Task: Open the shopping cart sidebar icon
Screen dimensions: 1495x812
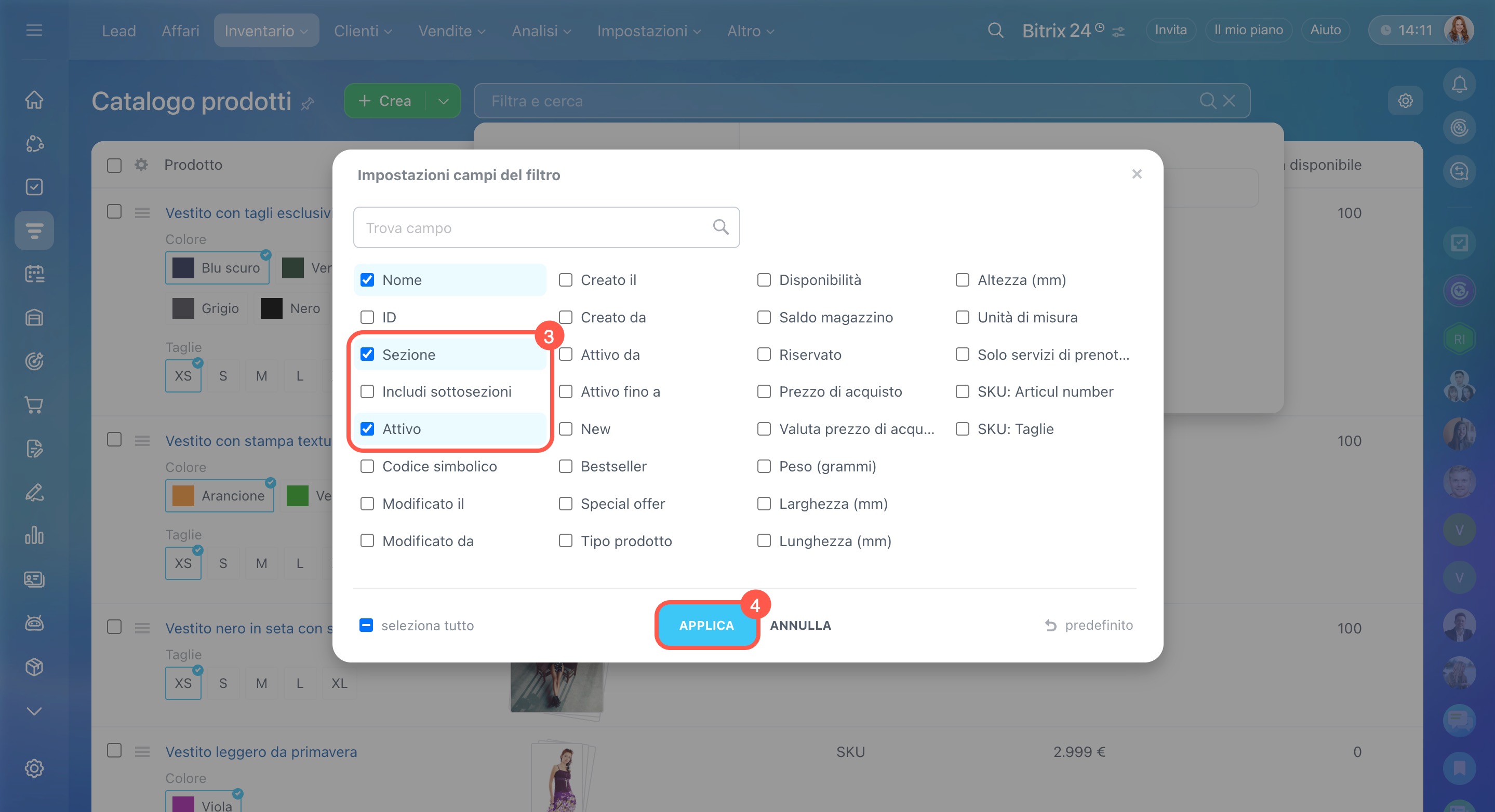Action: pos(34,405)
